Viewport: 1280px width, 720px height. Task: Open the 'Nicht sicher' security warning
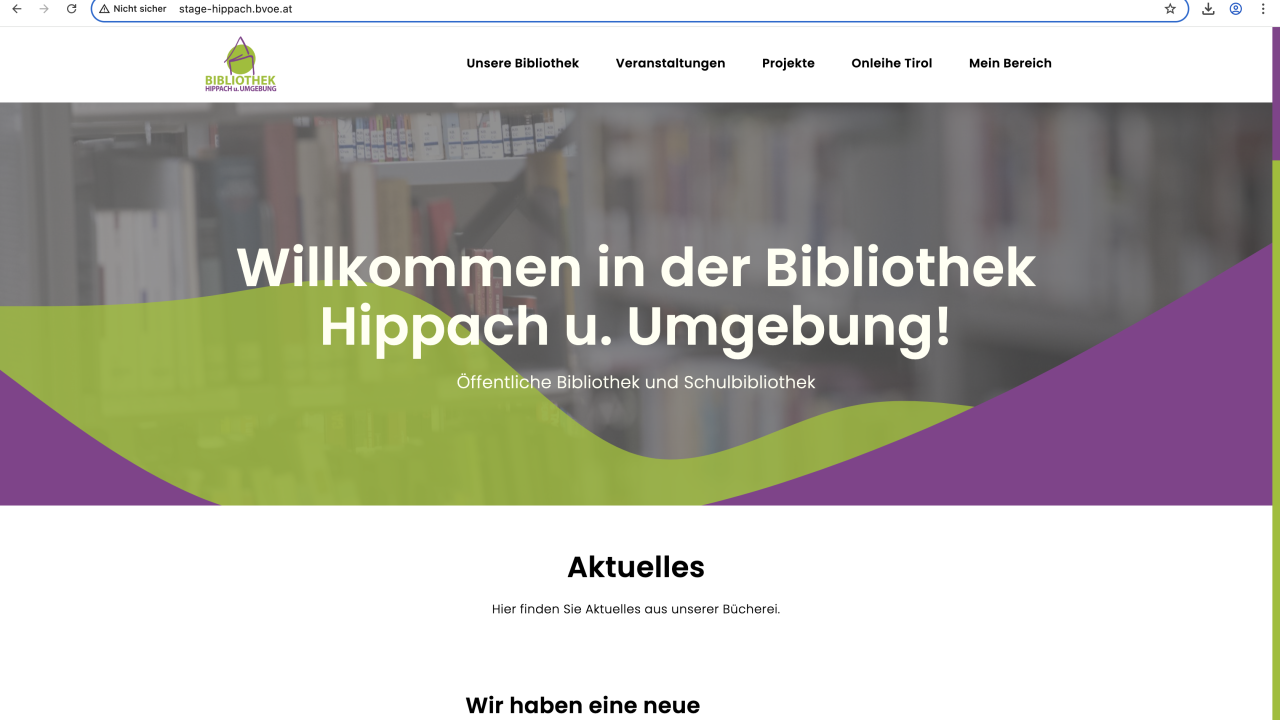(133, 9)
